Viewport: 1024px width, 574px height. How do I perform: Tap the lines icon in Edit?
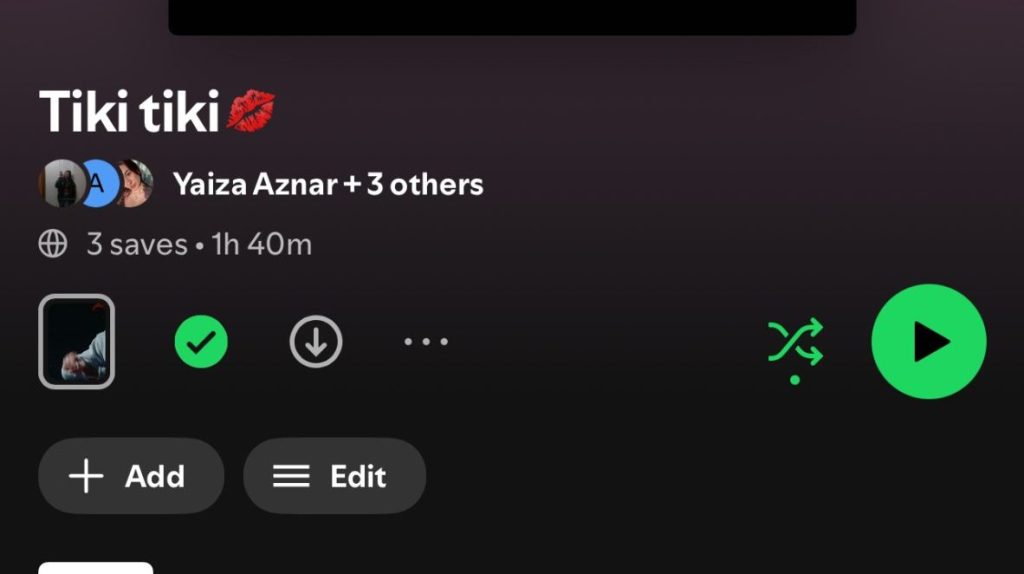point(291,475)
